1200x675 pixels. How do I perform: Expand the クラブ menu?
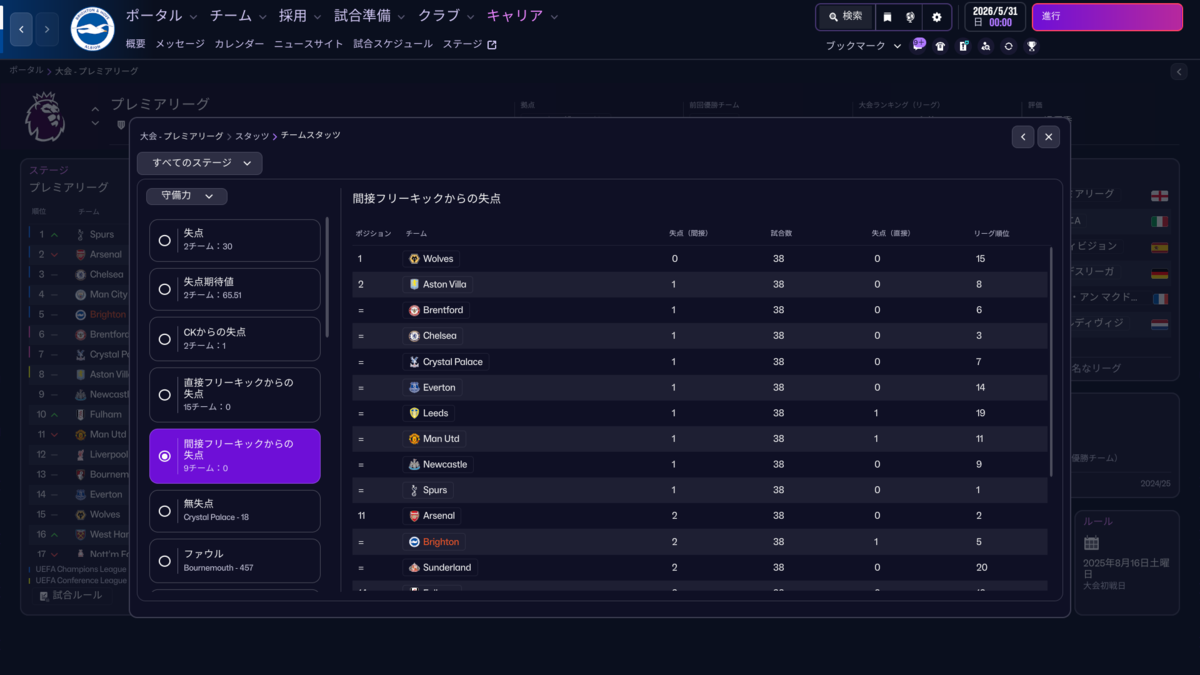(446, 16)
